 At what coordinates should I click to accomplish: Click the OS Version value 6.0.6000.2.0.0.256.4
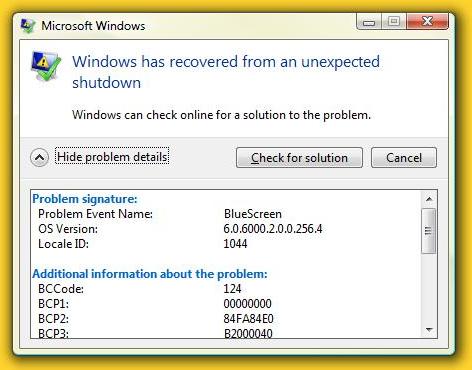click(273, 229)
